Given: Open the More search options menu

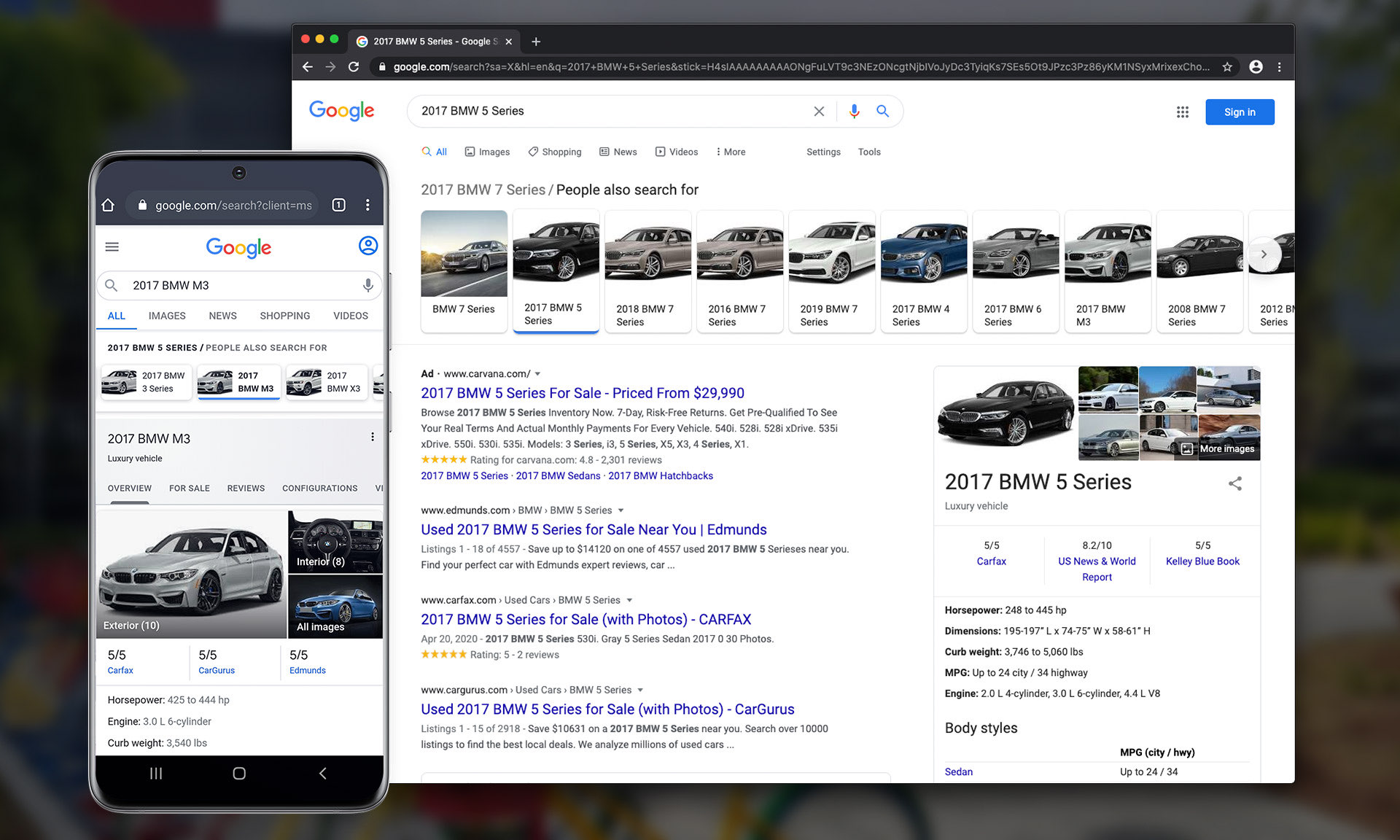Looking at the screenshot, I should [x=731, y=152].
